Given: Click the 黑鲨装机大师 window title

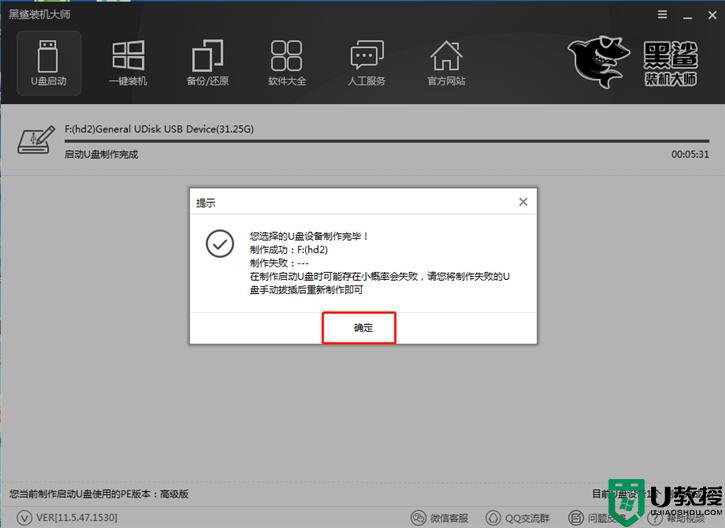Looking at the screenshot, I should (39, 14).
